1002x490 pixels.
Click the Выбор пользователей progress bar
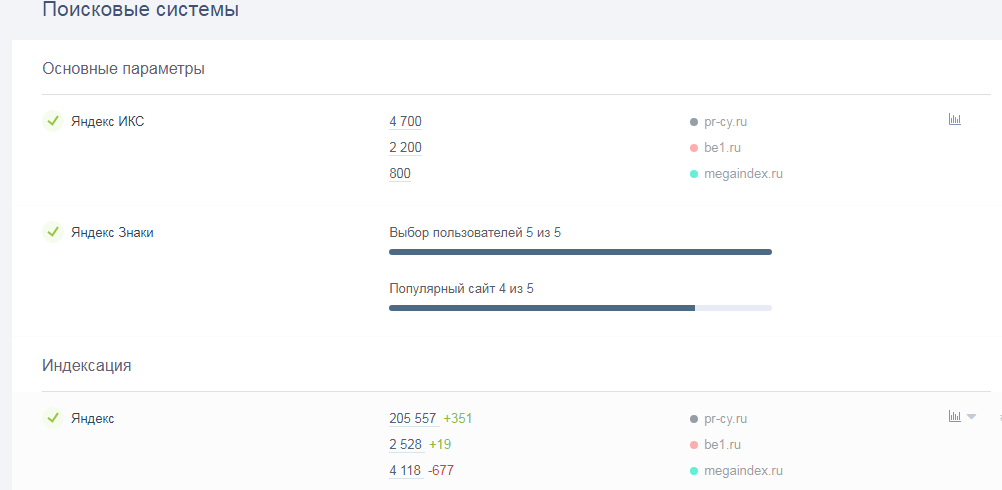[x=580, y=252]
